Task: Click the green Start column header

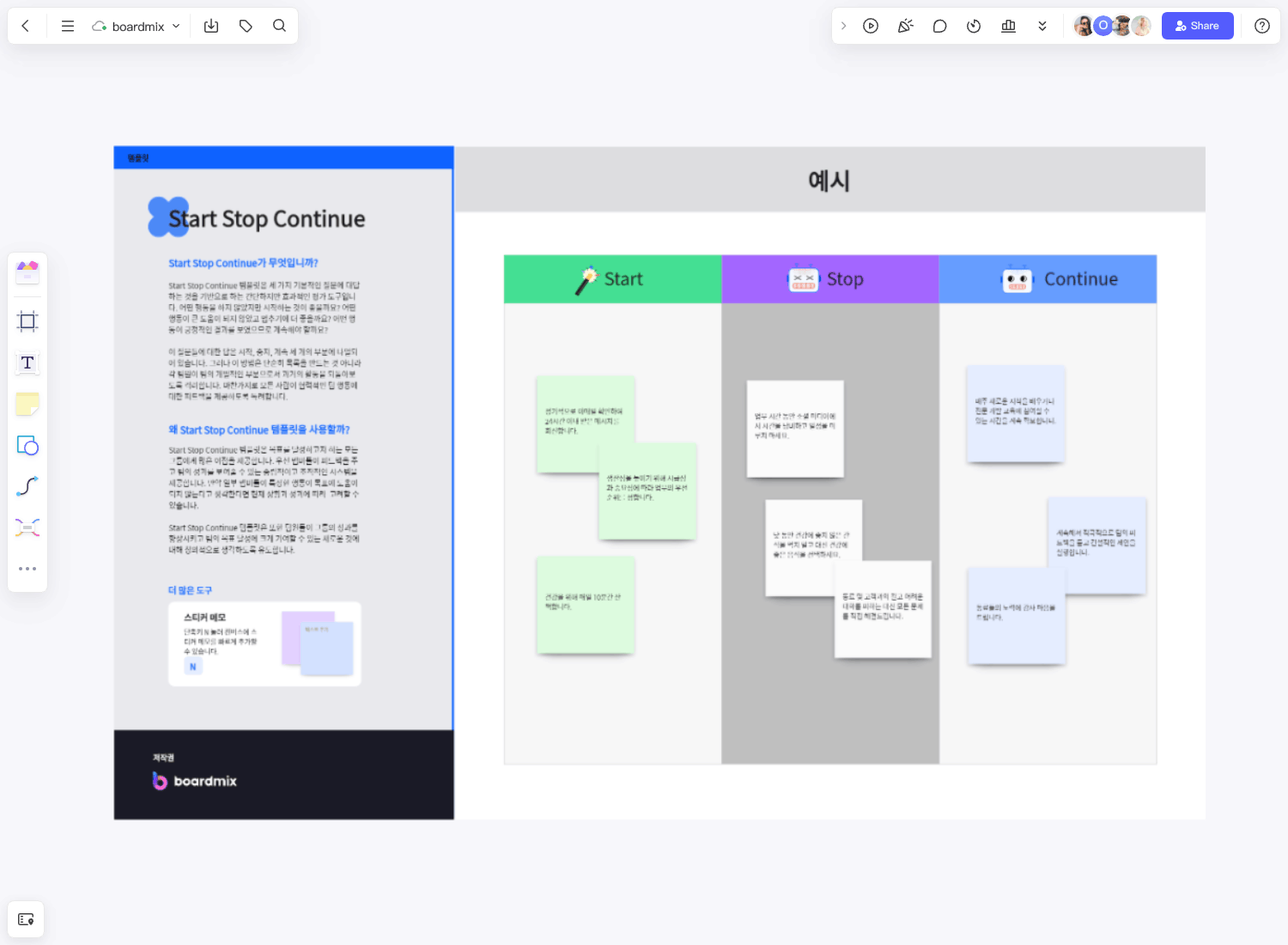Action: 612,279
